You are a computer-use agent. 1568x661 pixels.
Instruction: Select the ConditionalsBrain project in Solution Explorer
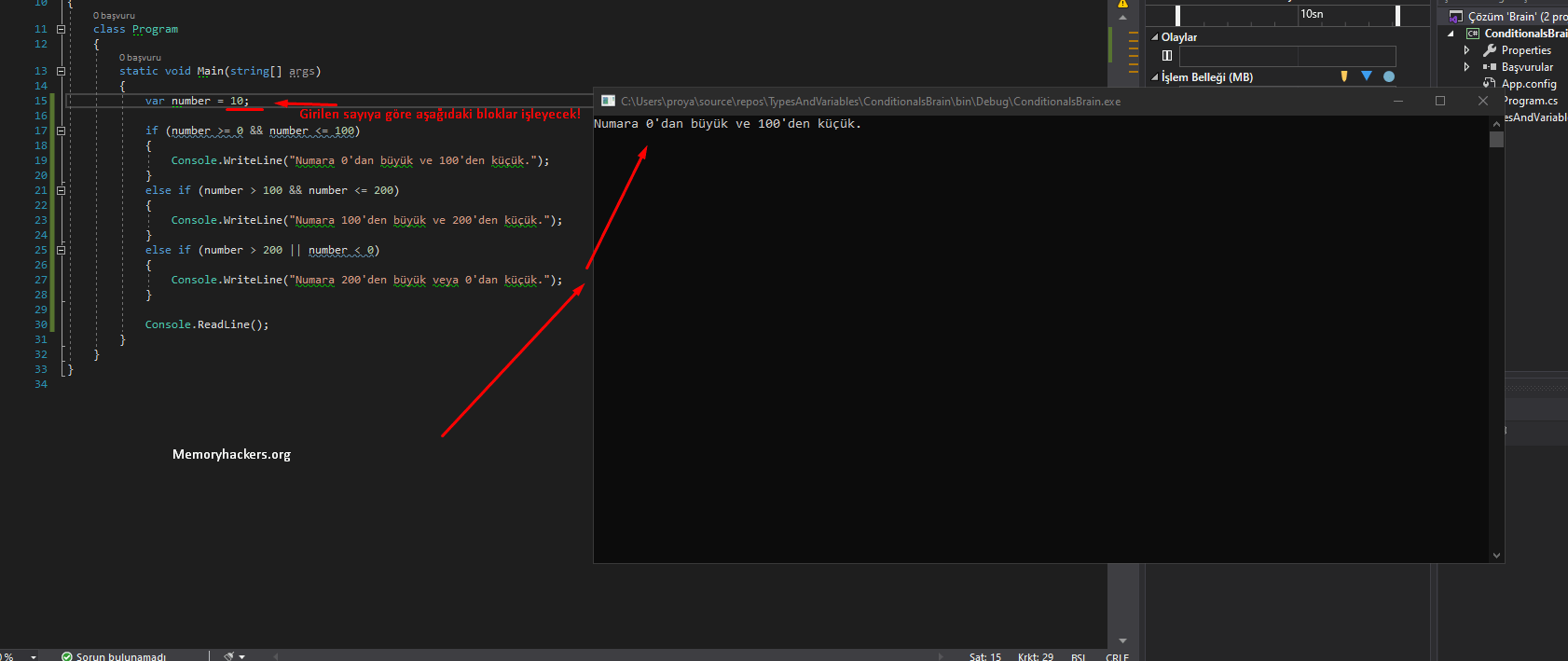click(x=1526, y=34)
